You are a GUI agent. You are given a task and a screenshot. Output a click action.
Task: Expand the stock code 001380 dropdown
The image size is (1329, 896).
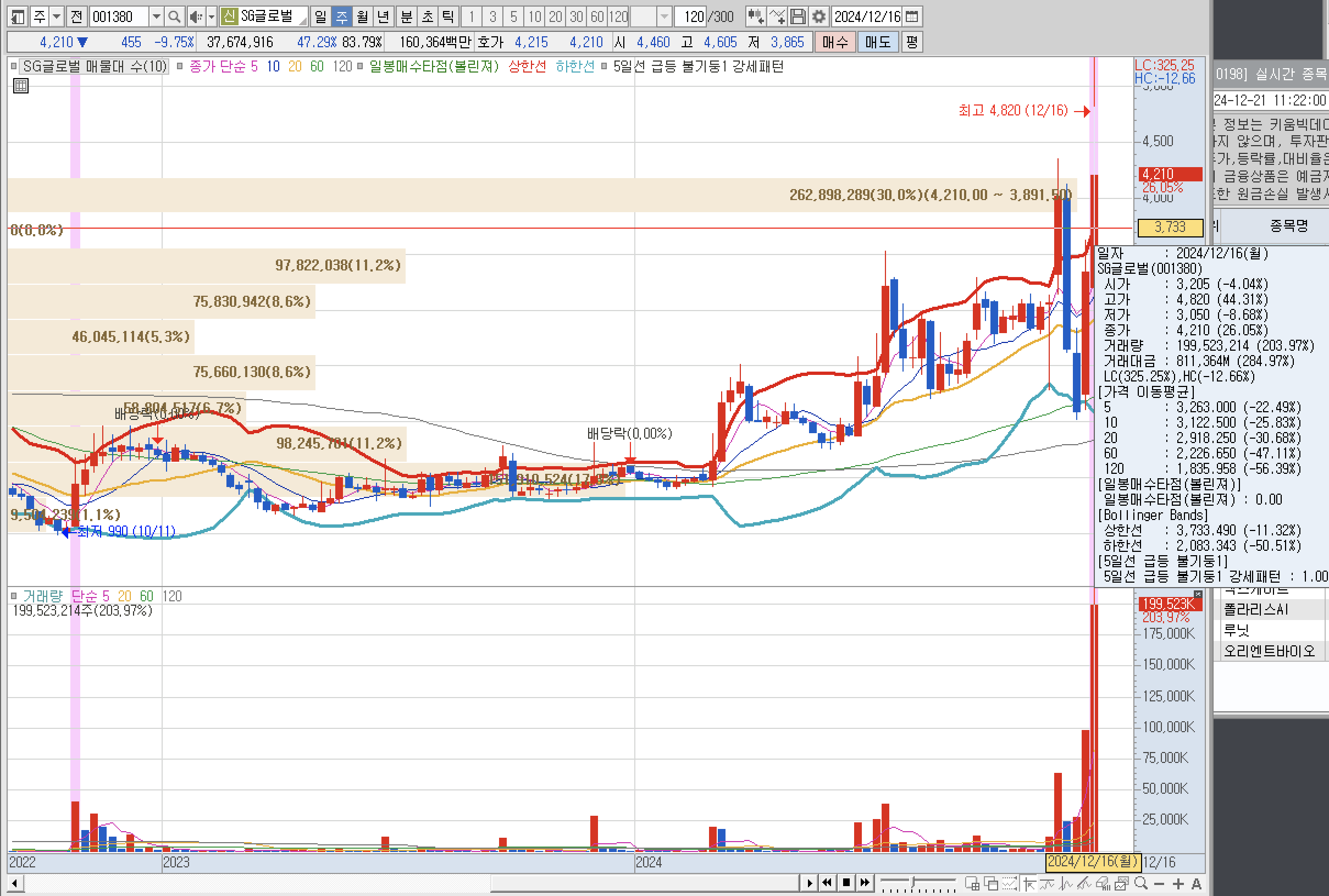tap(156, 16)
